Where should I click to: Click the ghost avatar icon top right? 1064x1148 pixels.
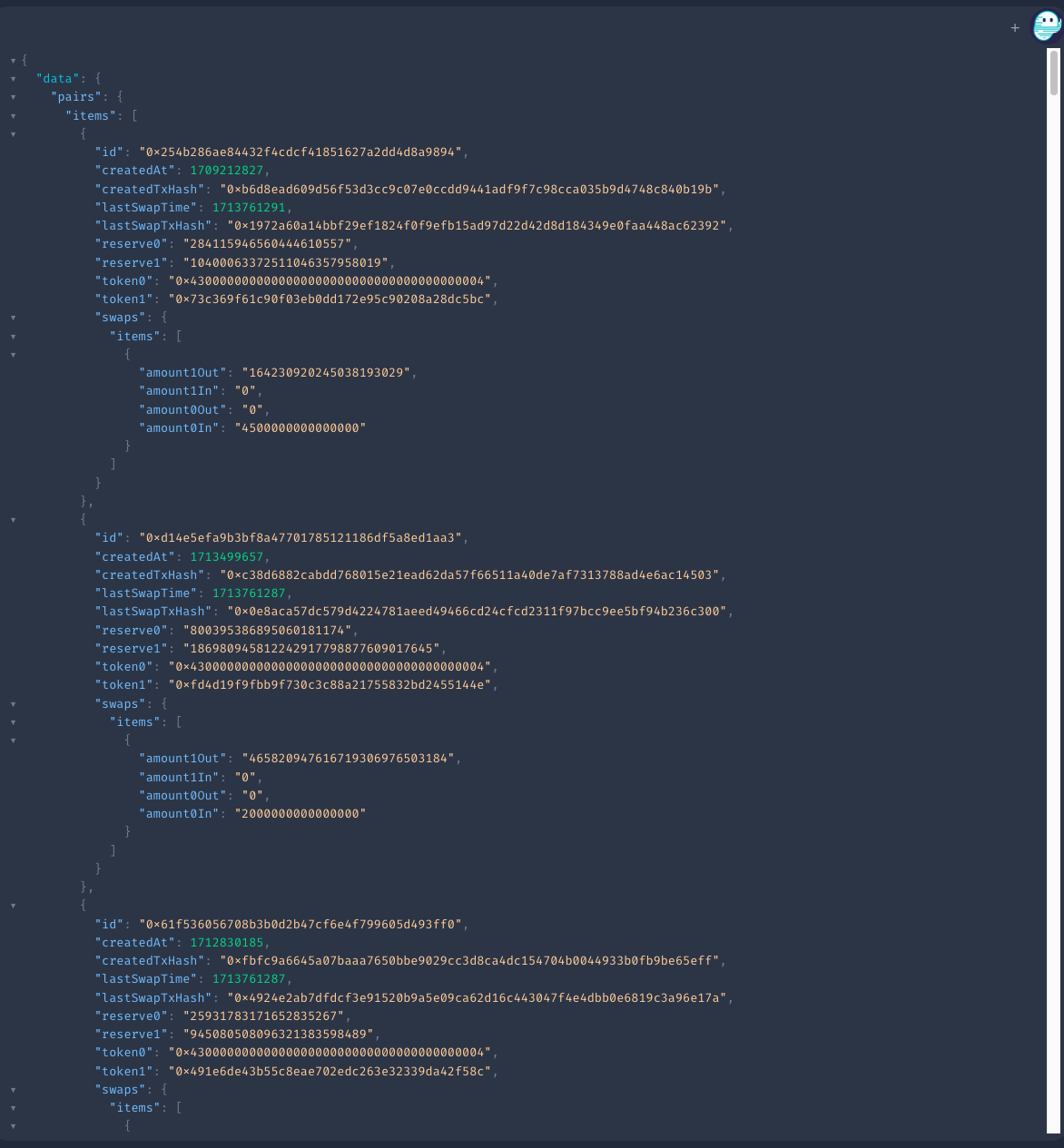point(1046,25)
